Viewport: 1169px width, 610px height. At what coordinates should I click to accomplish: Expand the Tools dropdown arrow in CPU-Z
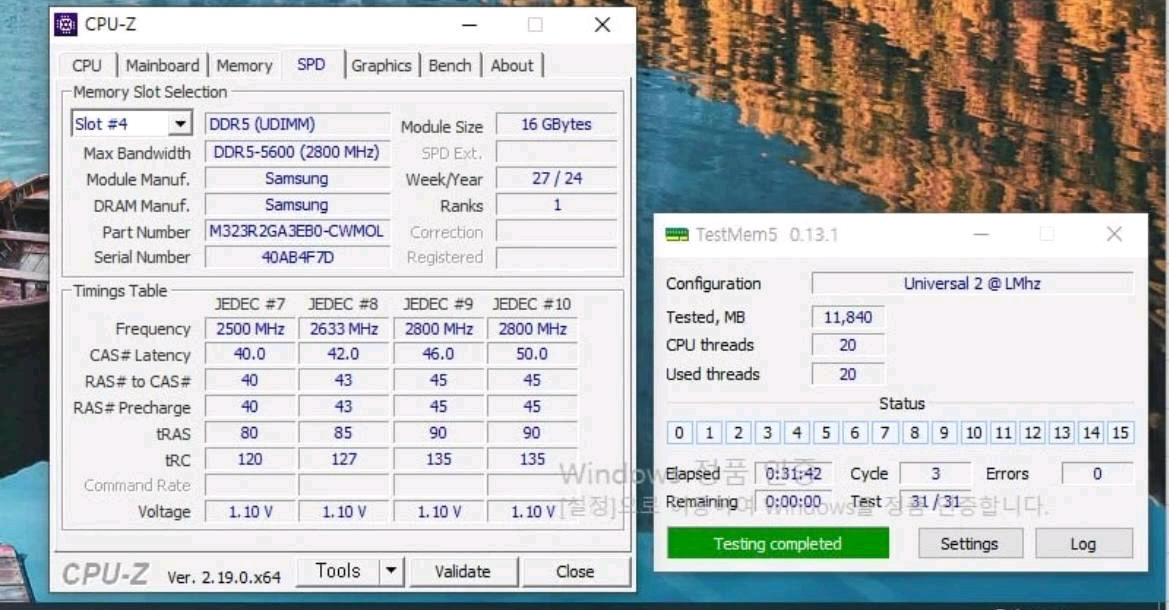pos(391,572)
